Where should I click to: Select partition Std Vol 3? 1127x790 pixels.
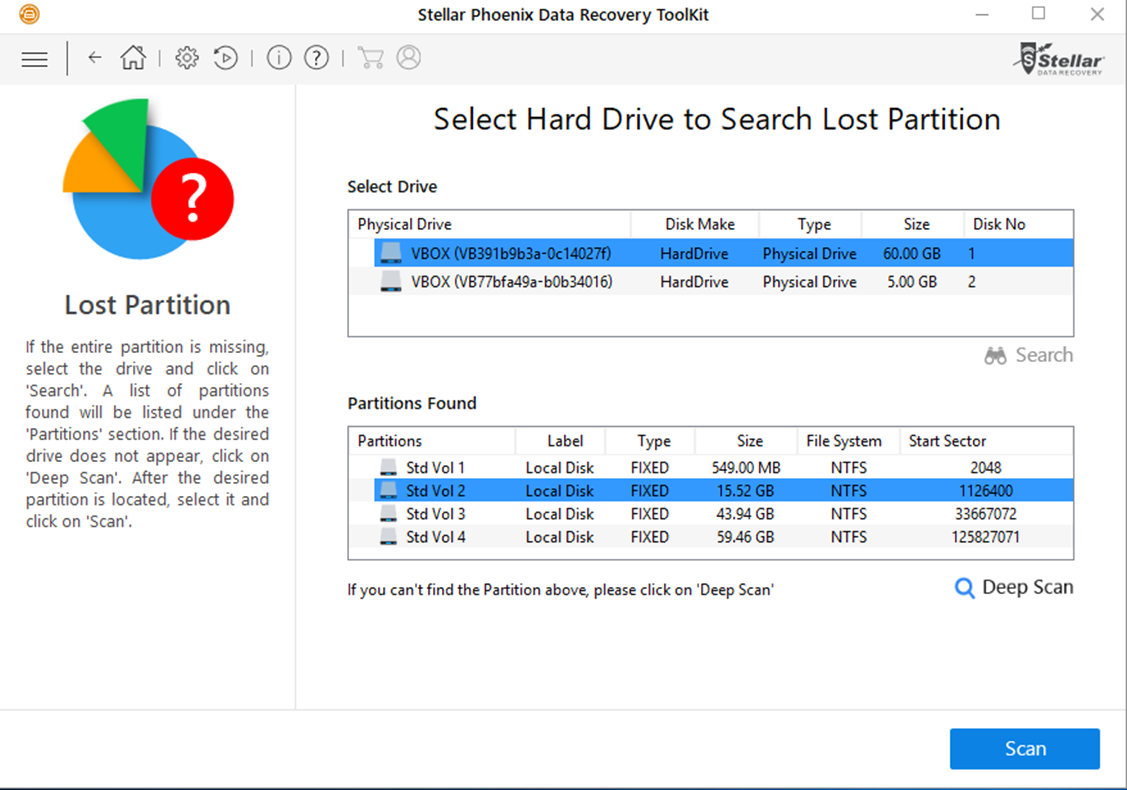tap(723, 513)
